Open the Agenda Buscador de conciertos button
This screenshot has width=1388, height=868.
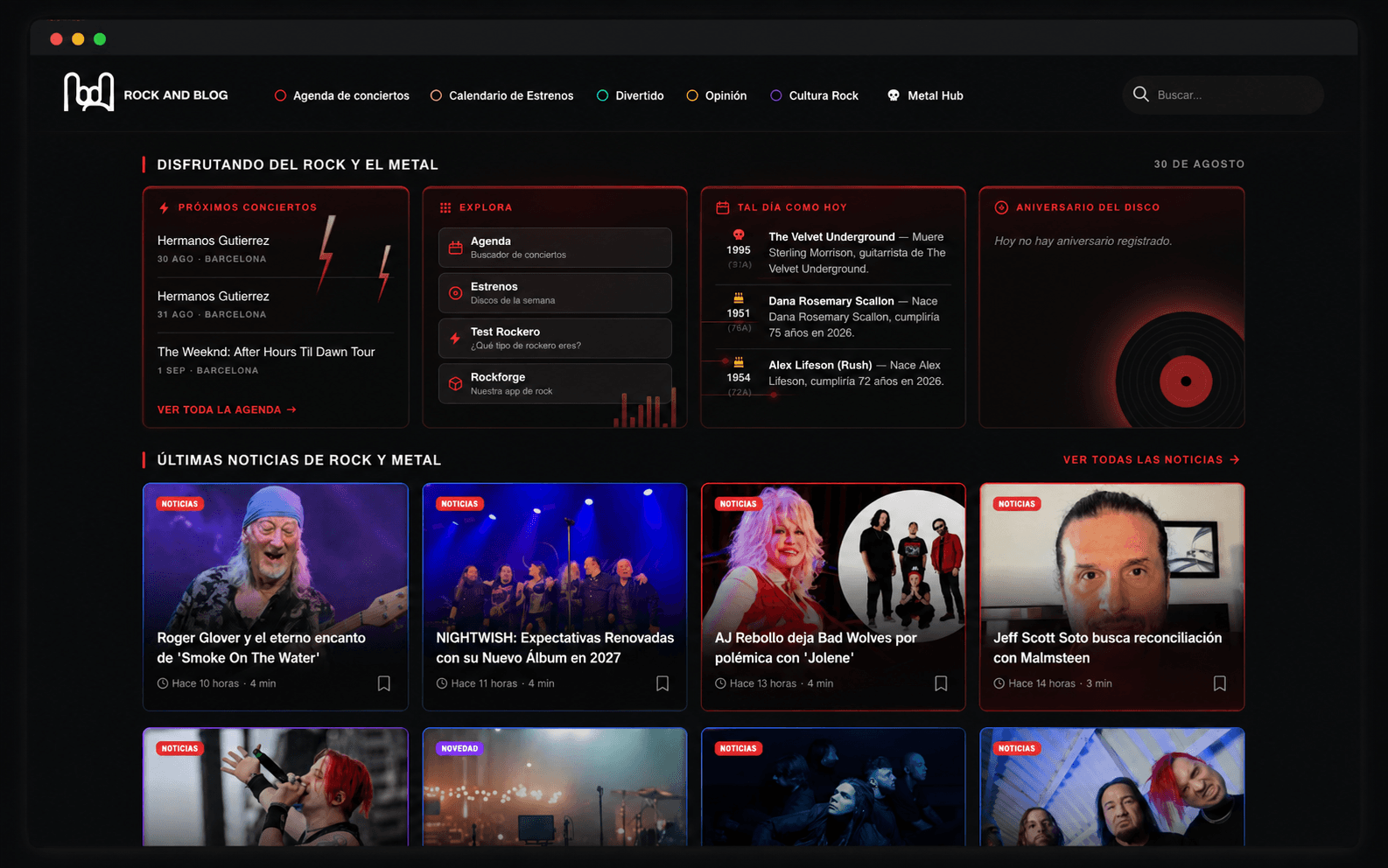click(555, 248)
